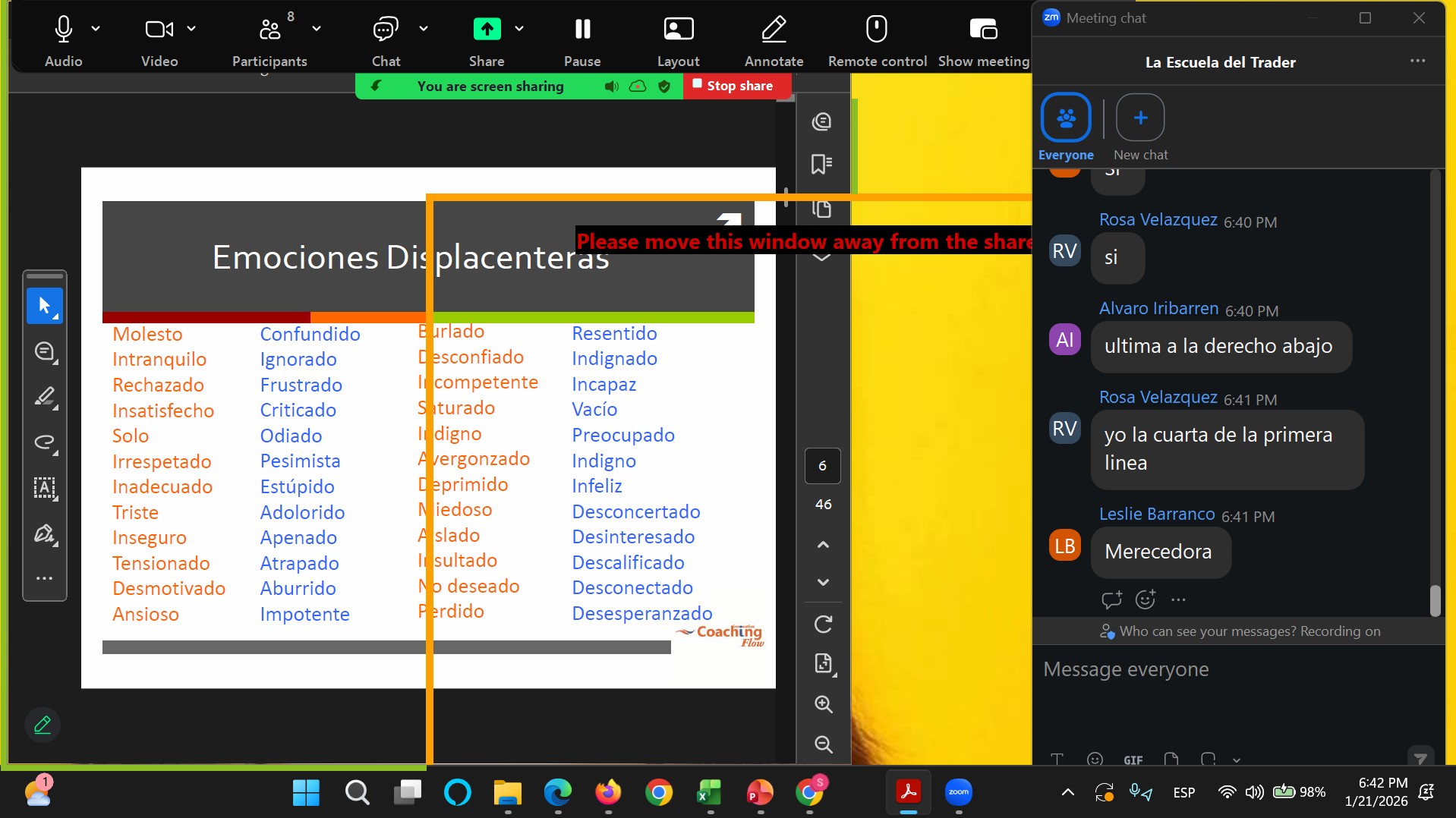Viewport: 1456px width, 818px height.
Task: Click the Layout icon in toolbar
Action: pos(678,30)
